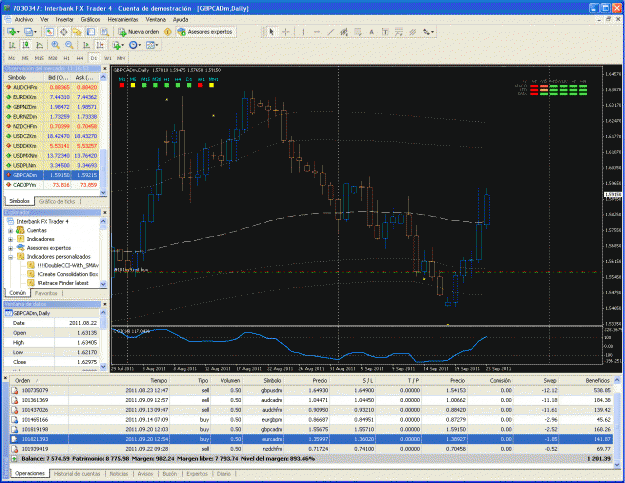Image resolution: width=625 pixels, height=483 pixels.
Task: Switch chart to candlestick style
Action: point(26,45)
